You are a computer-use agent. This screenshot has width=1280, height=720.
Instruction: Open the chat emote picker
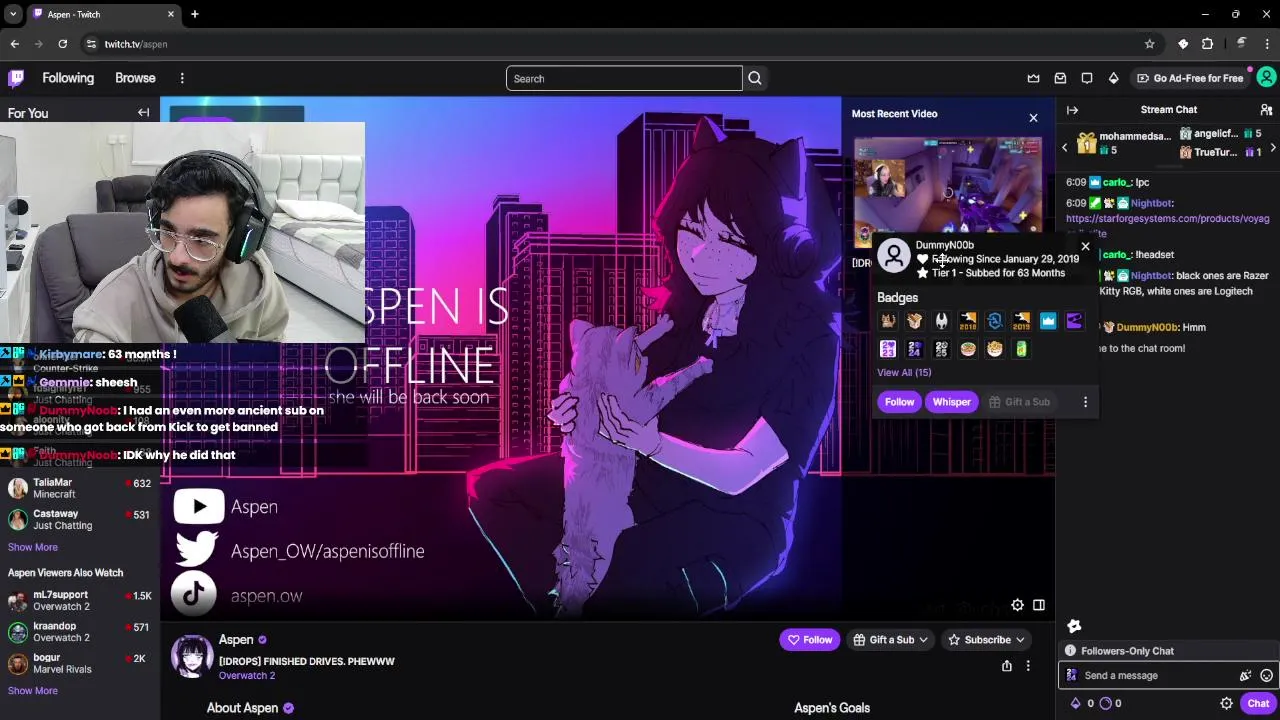[x=1267, y=675]
